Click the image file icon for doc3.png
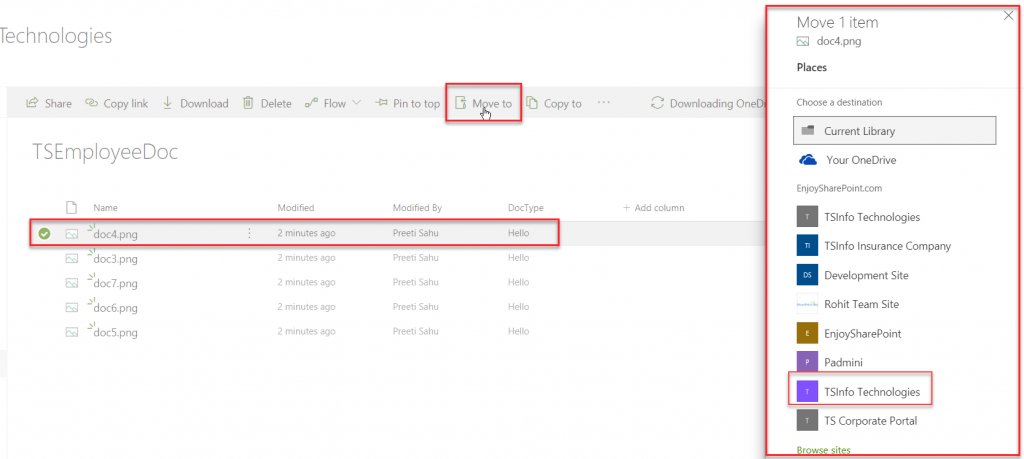The height and width of the screenshot is (459, 1024). pyautogui.click(x=72, y=258)
